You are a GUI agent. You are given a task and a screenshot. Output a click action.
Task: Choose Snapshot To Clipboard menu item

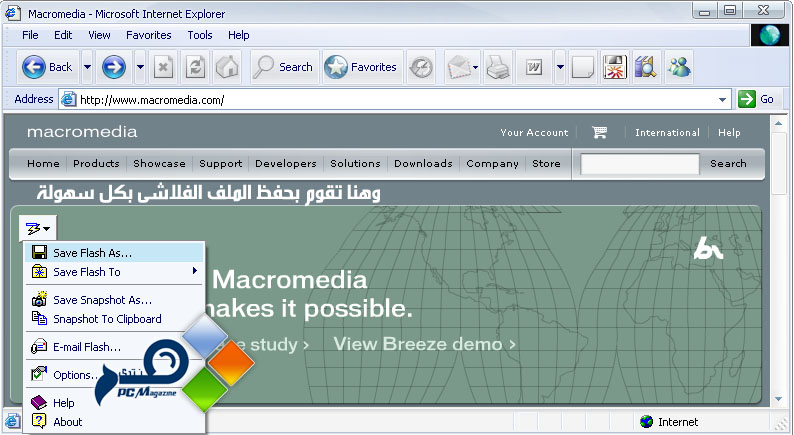(x=114, y=319)
